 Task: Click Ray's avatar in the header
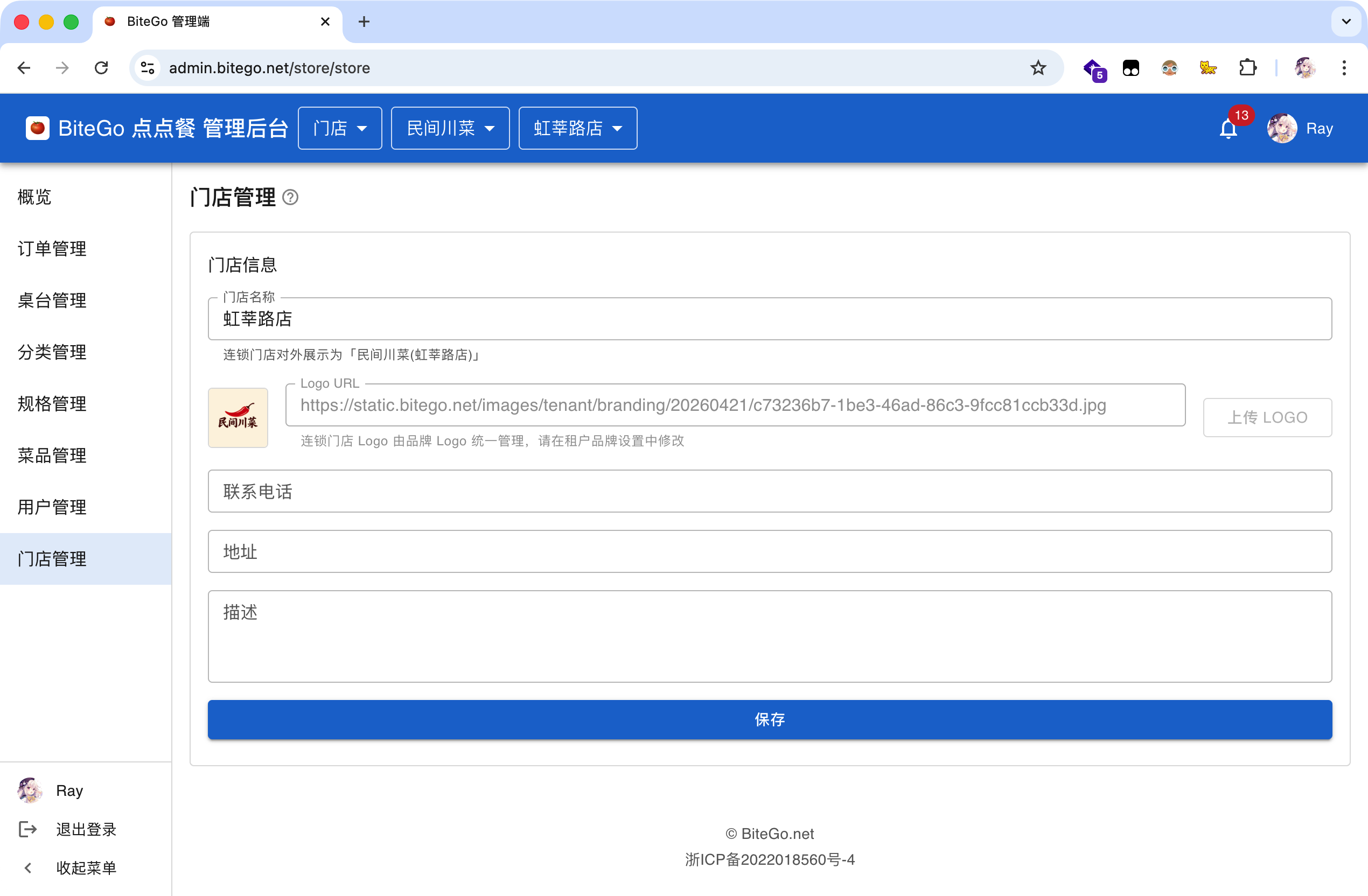click(1281, 128)
